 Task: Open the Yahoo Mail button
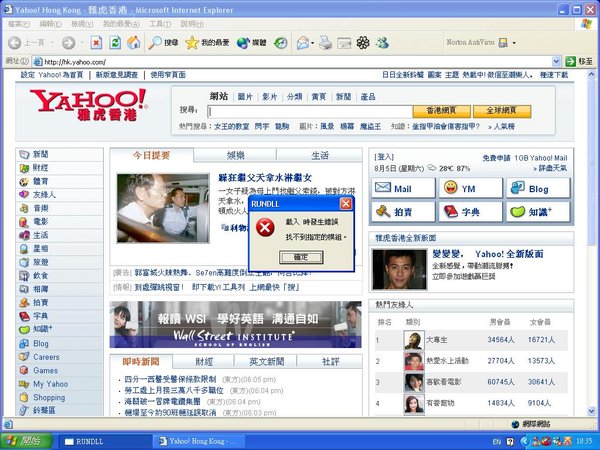point(403,188)
